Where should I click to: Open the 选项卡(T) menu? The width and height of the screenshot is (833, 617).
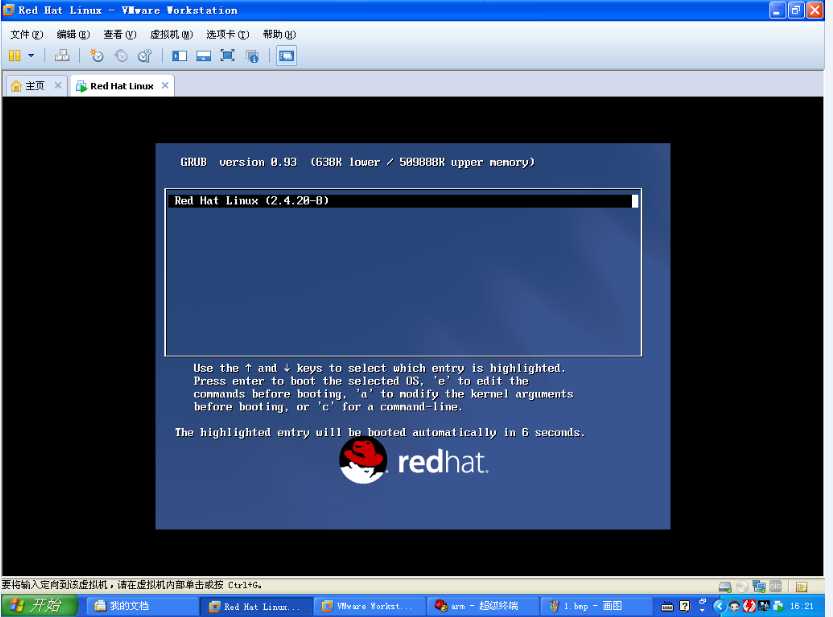(x=227, y=35)
